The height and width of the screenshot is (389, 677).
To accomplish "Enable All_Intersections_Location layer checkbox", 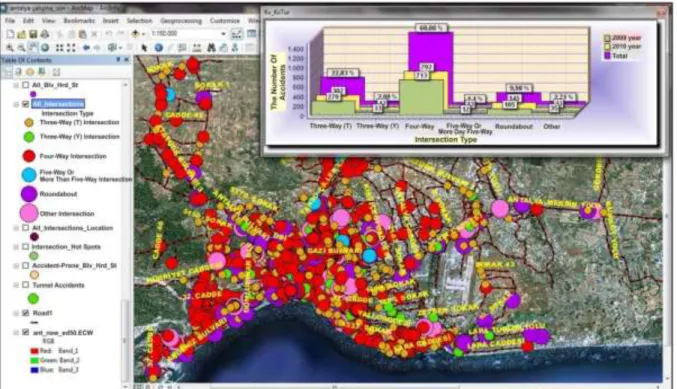I will pos(26,228).
